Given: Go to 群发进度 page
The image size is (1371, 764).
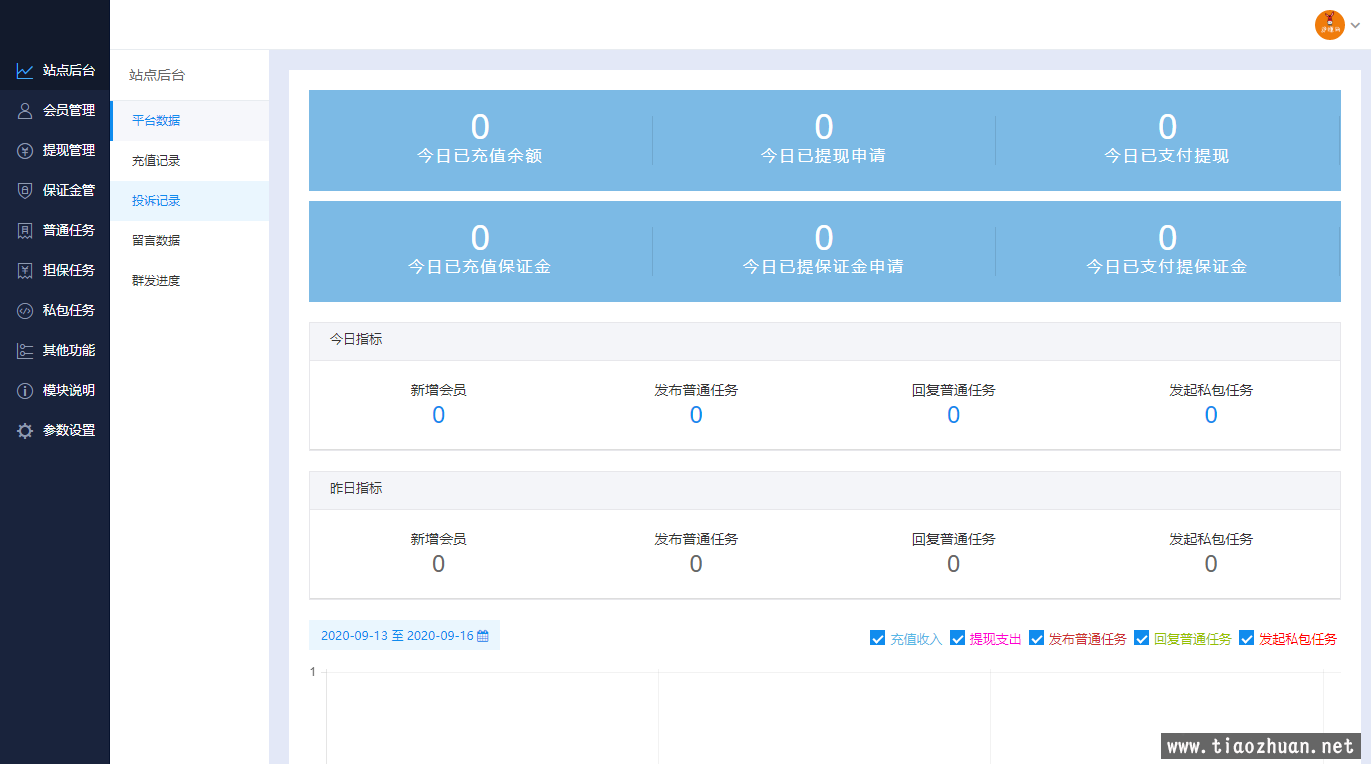Looking at the screenshot, I should click(156, 281).
